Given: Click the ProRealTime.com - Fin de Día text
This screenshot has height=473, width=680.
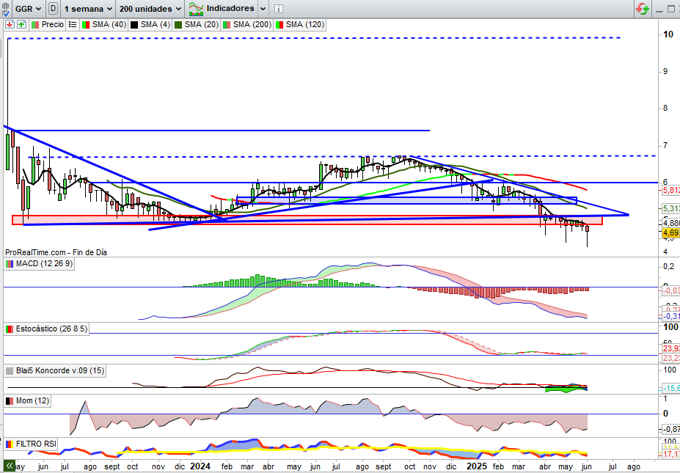Looking at the screenshot, I should [56, 252].
